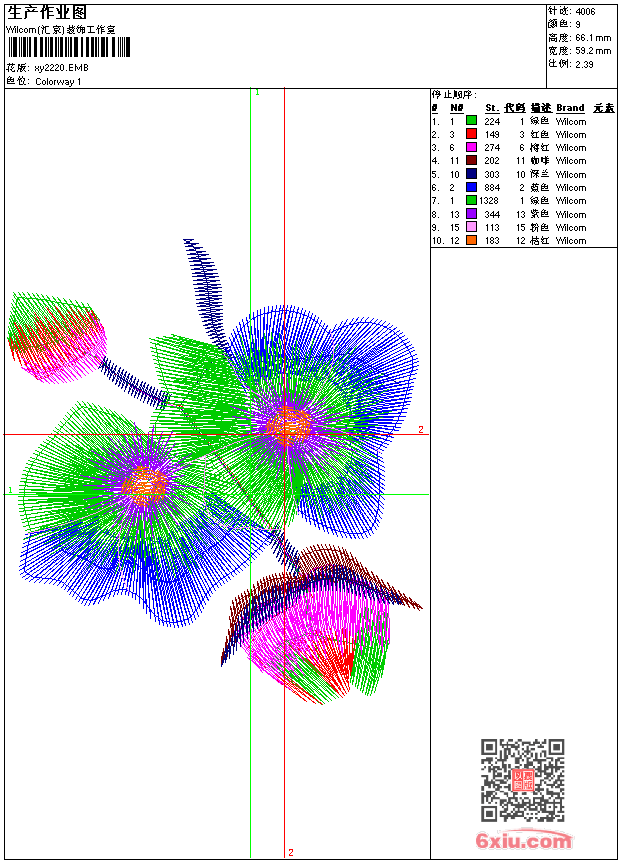The height and width of the screenshot is (860, 620).
Task: Select the red swatch in stop row 2
Action: (x=471, y=134)
